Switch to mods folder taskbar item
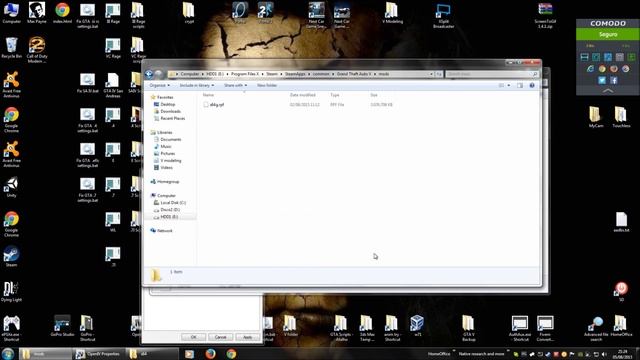Image resolution: width=640 pixels, height=360 pixels. click(45, 353)
